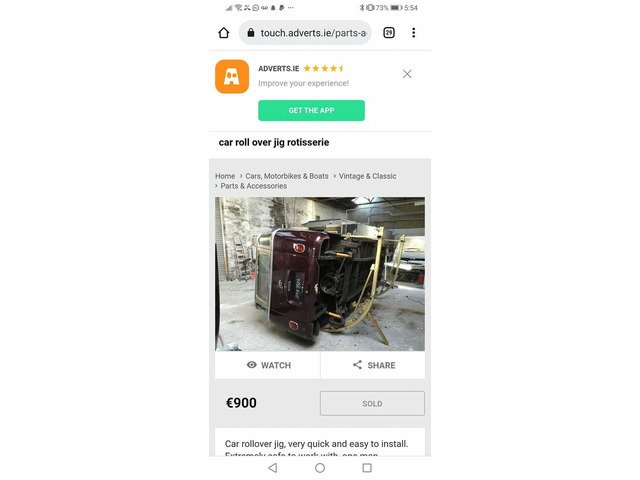Tap the SHARE button with share icon
This screenshot has width=640, height=480.
[373, 365]
